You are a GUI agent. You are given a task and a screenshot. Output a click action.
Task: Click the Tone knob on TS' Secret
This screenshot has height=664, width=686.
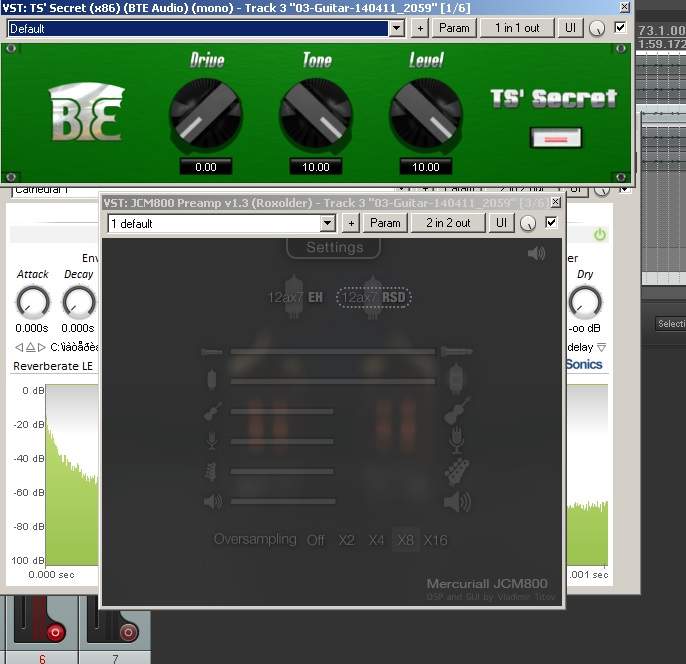coord(316,112)
